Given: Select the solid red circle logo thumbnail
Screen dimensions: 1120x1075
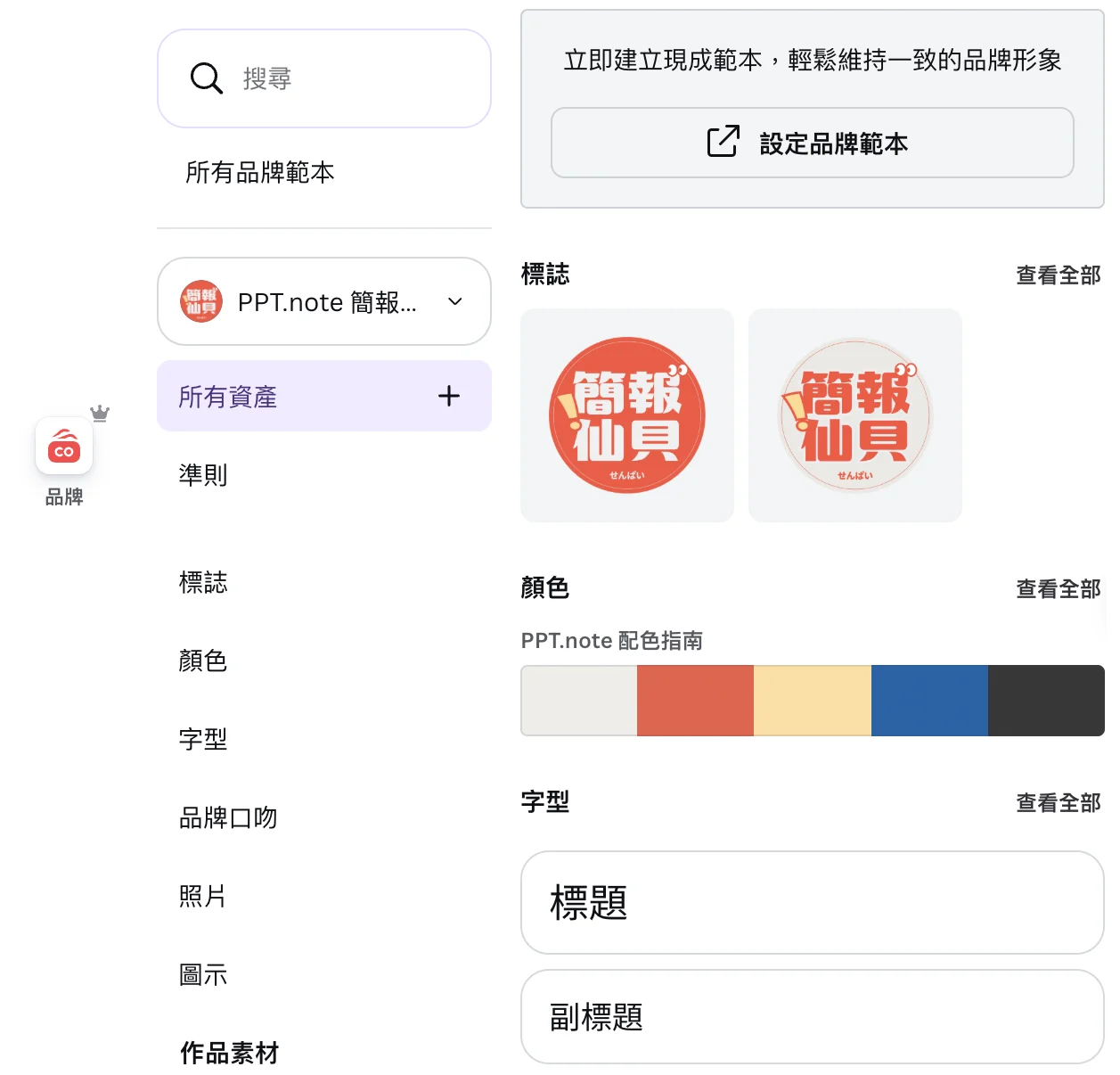Looking at the screenshot, I should tap(627, 415).
